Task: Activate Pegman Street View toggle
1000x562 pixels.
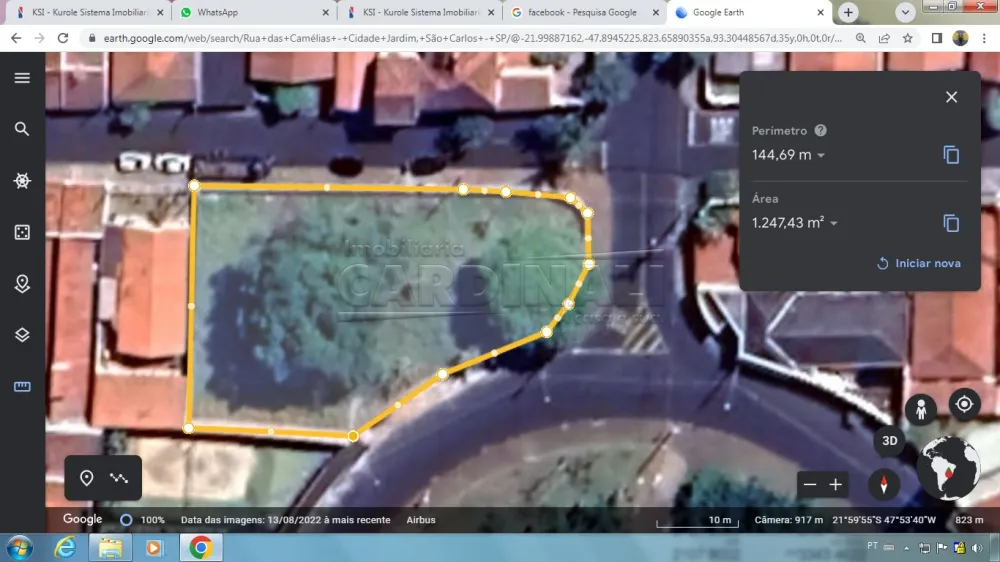Action: (x=920, y=409)
